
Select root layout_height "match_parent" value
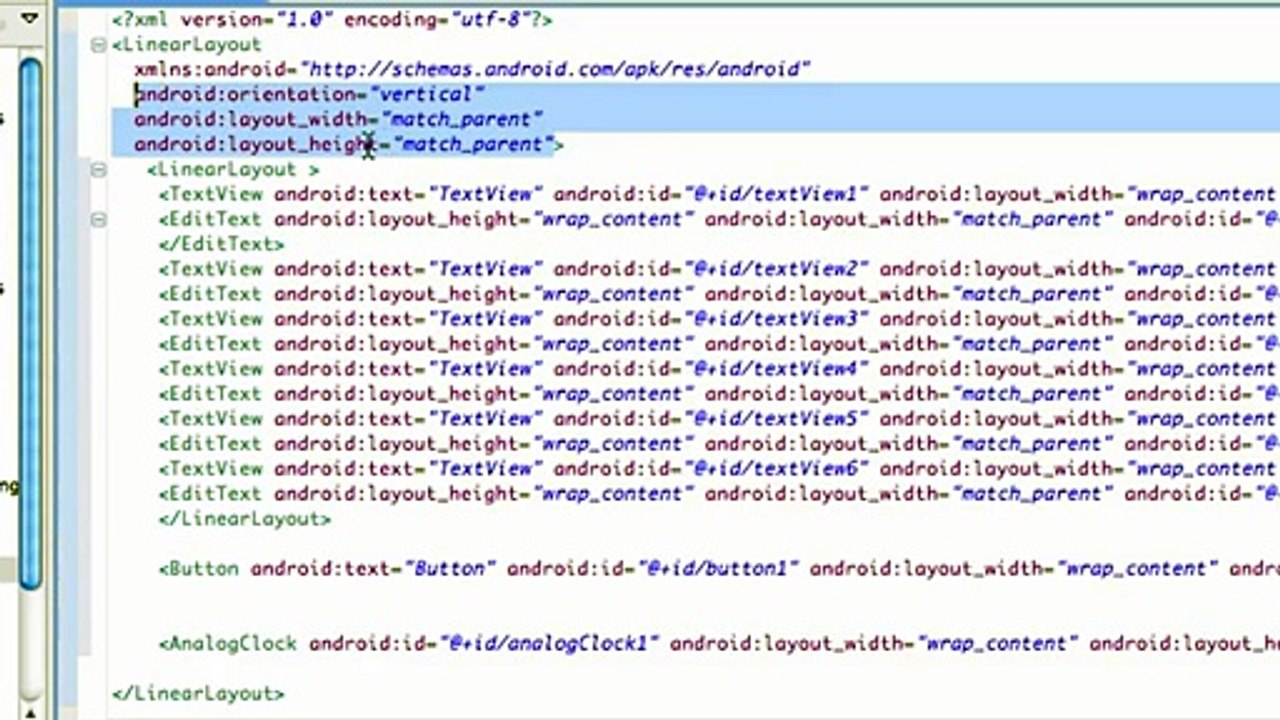point(474,144)
